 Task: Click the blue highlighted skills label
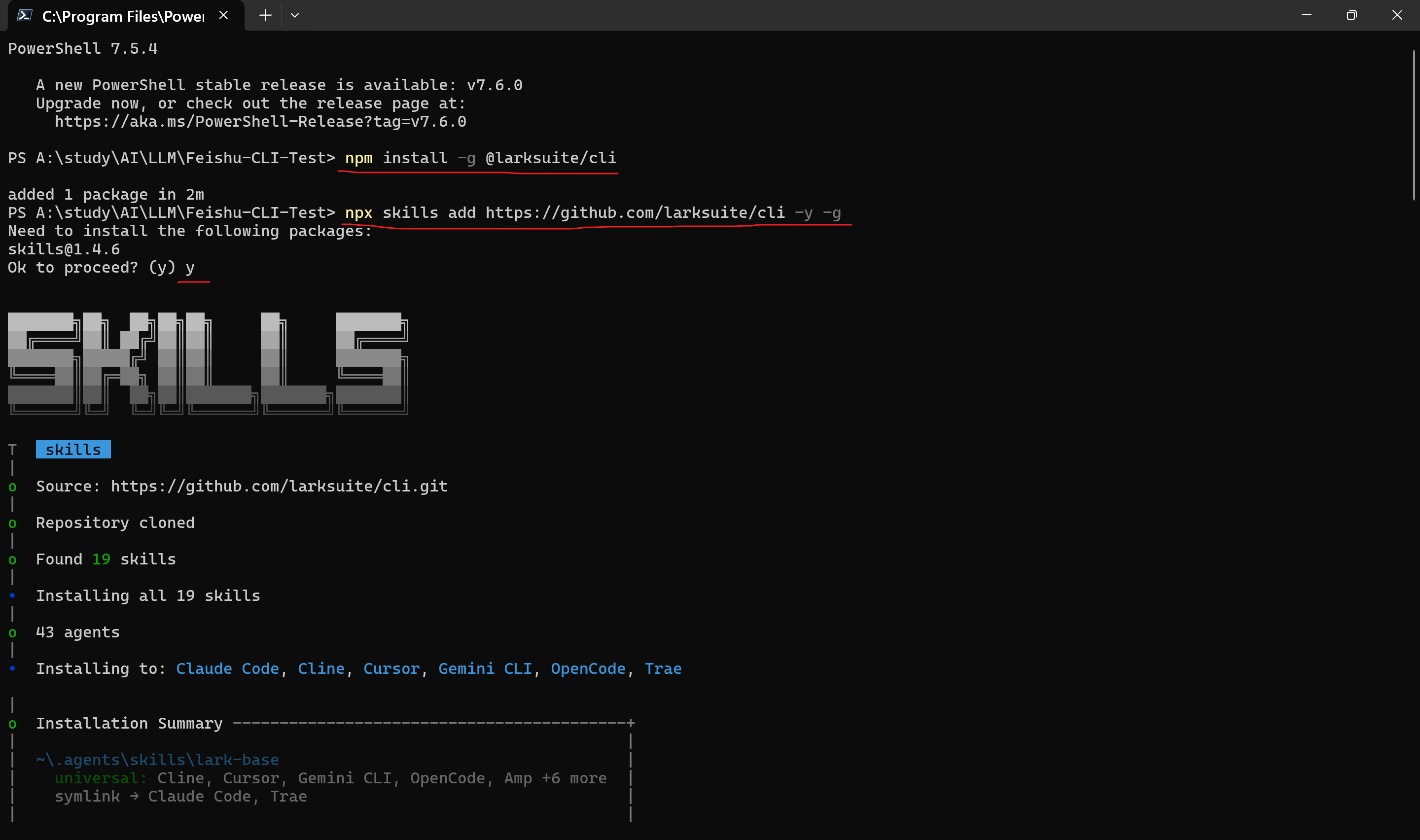coord(73,450)
